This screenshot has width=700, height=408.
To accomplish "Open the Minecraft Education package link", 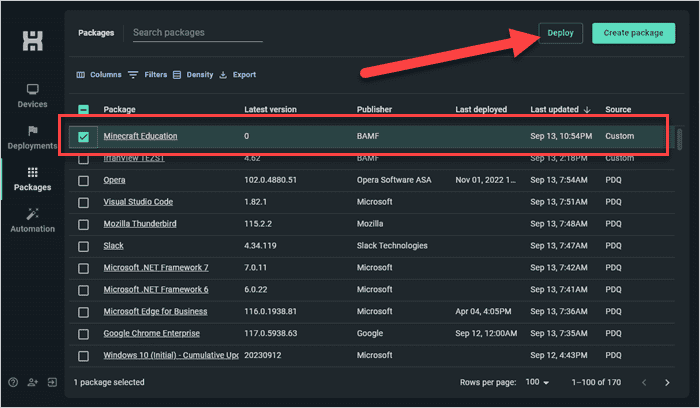I will (x=140, y=136).
